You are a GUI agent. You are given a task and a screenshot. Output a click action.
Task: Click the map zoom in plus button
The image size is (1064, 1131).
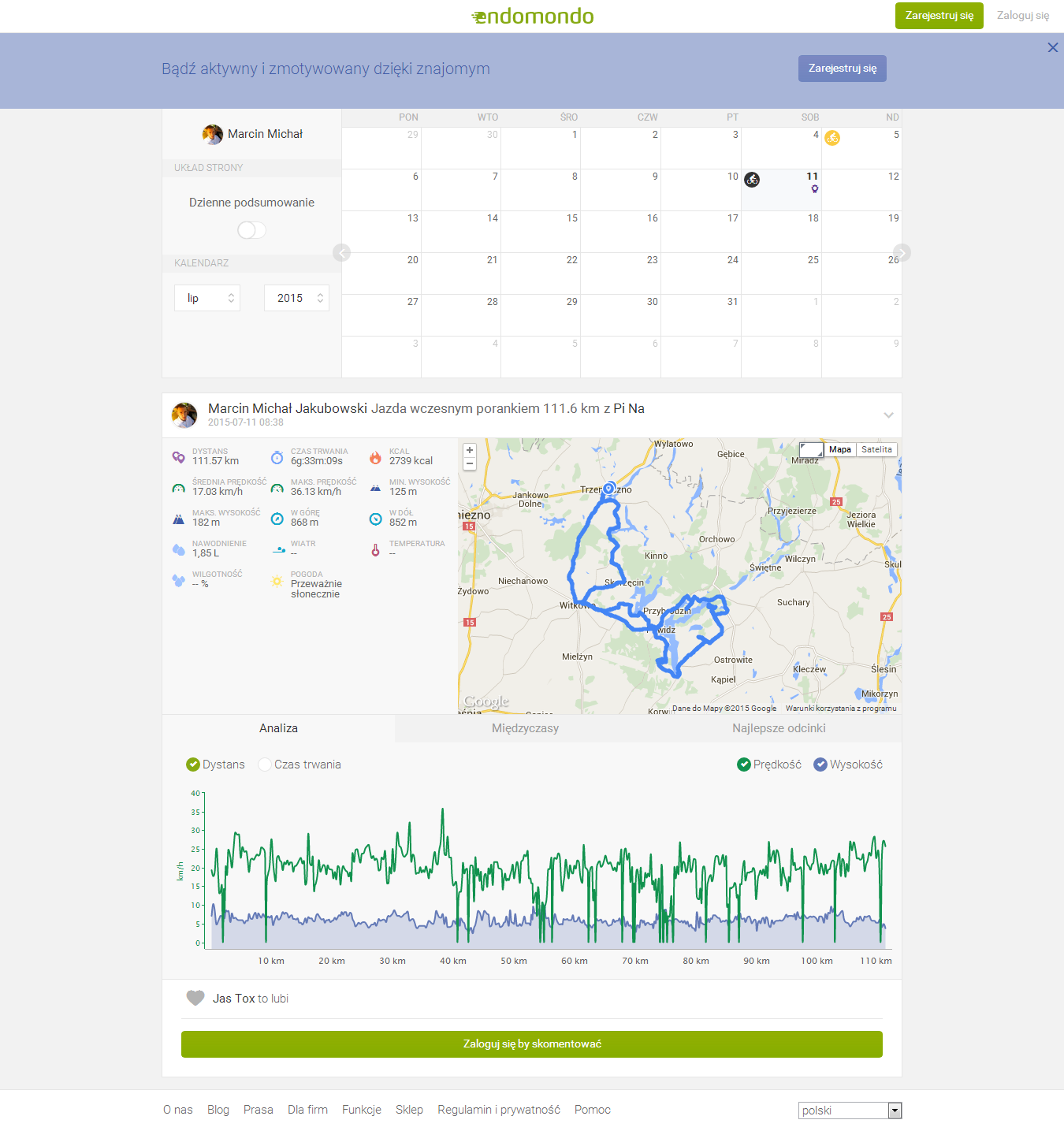click(x=470, y=450)
